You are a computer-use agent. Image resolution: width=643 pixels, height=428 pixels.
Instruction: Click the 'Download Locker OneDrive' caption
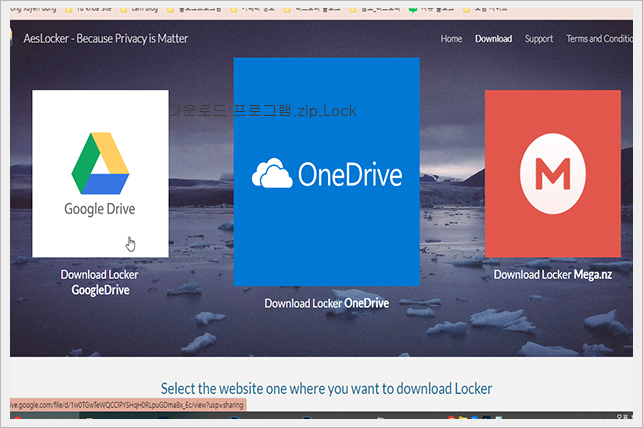pos(326,303)
